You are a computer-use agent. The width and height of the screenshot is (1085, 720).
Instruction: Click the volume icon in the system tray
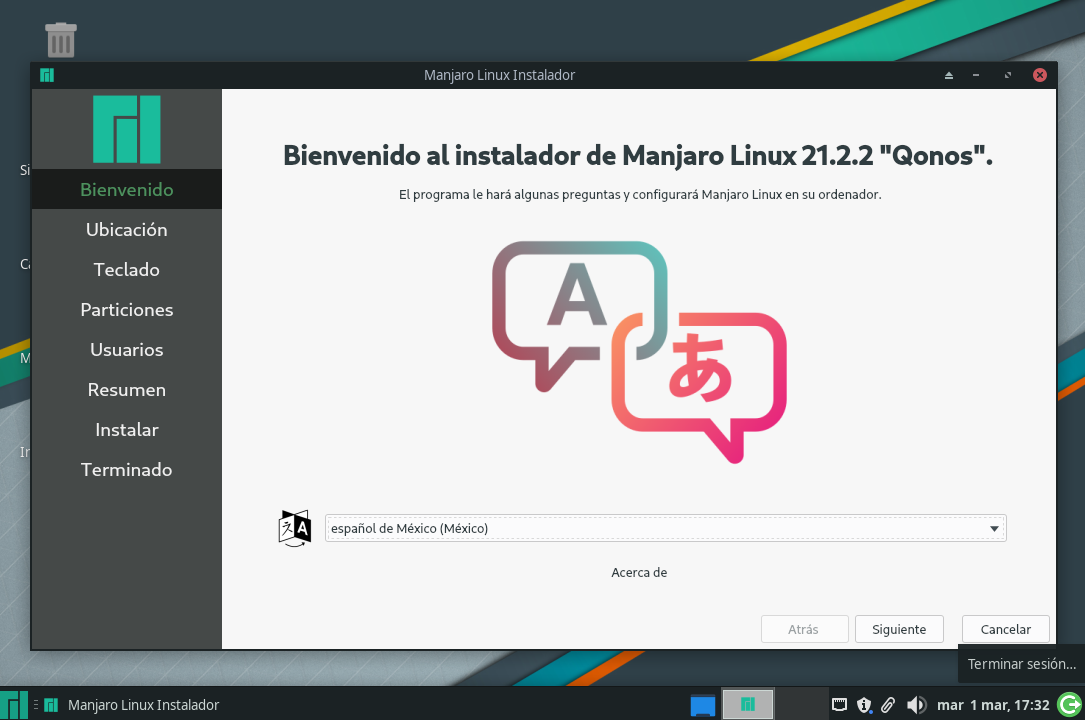click(x=915, y=704)
